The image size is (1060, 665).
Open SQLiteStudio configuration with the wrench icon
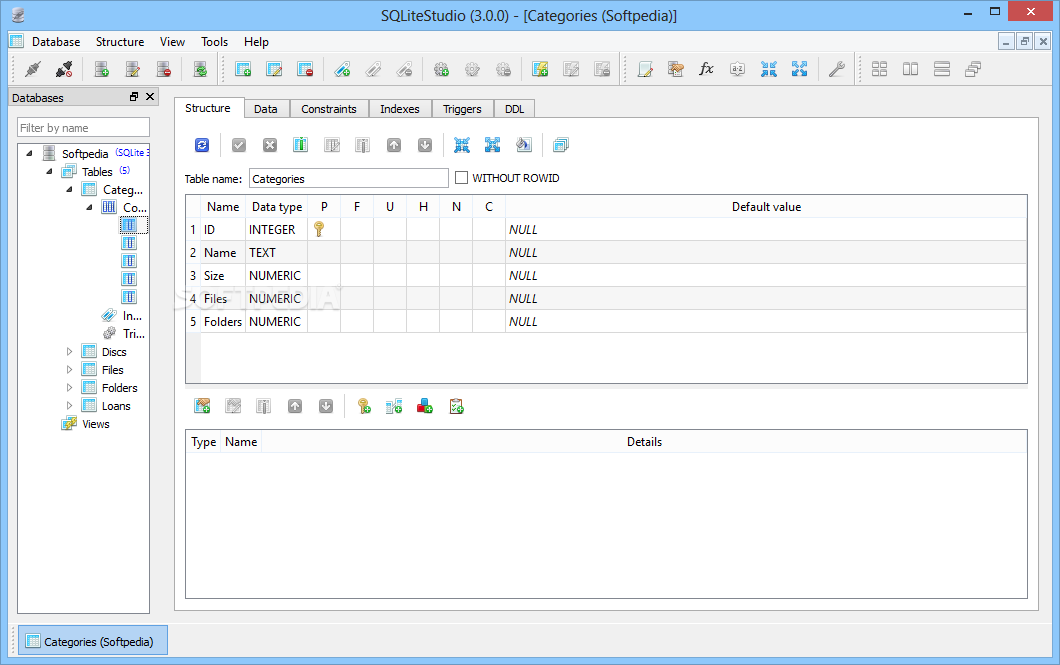tap(837, 68)
